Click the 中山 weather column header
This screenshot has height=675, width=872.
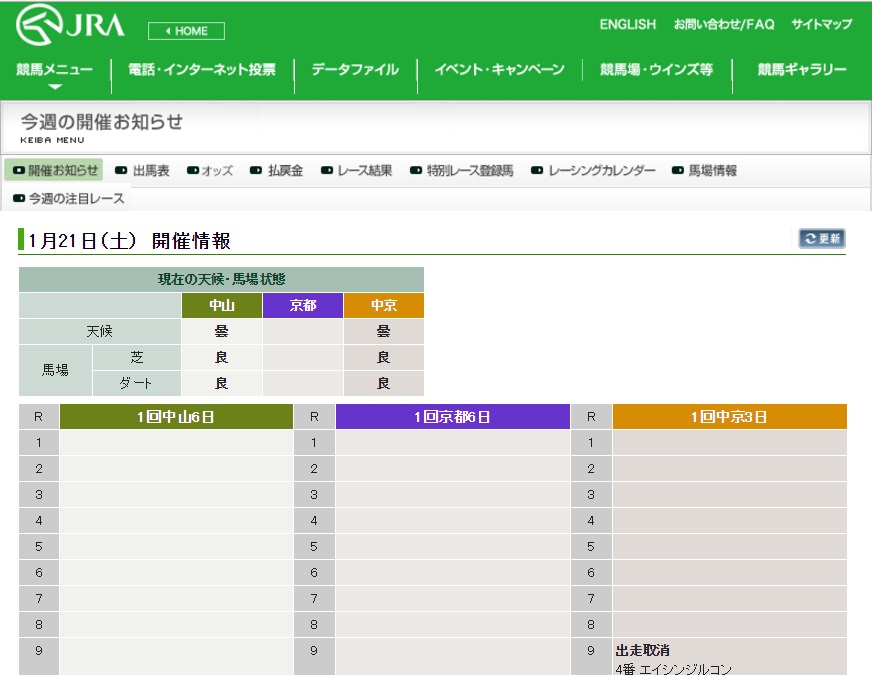click(x=222, y=305)
